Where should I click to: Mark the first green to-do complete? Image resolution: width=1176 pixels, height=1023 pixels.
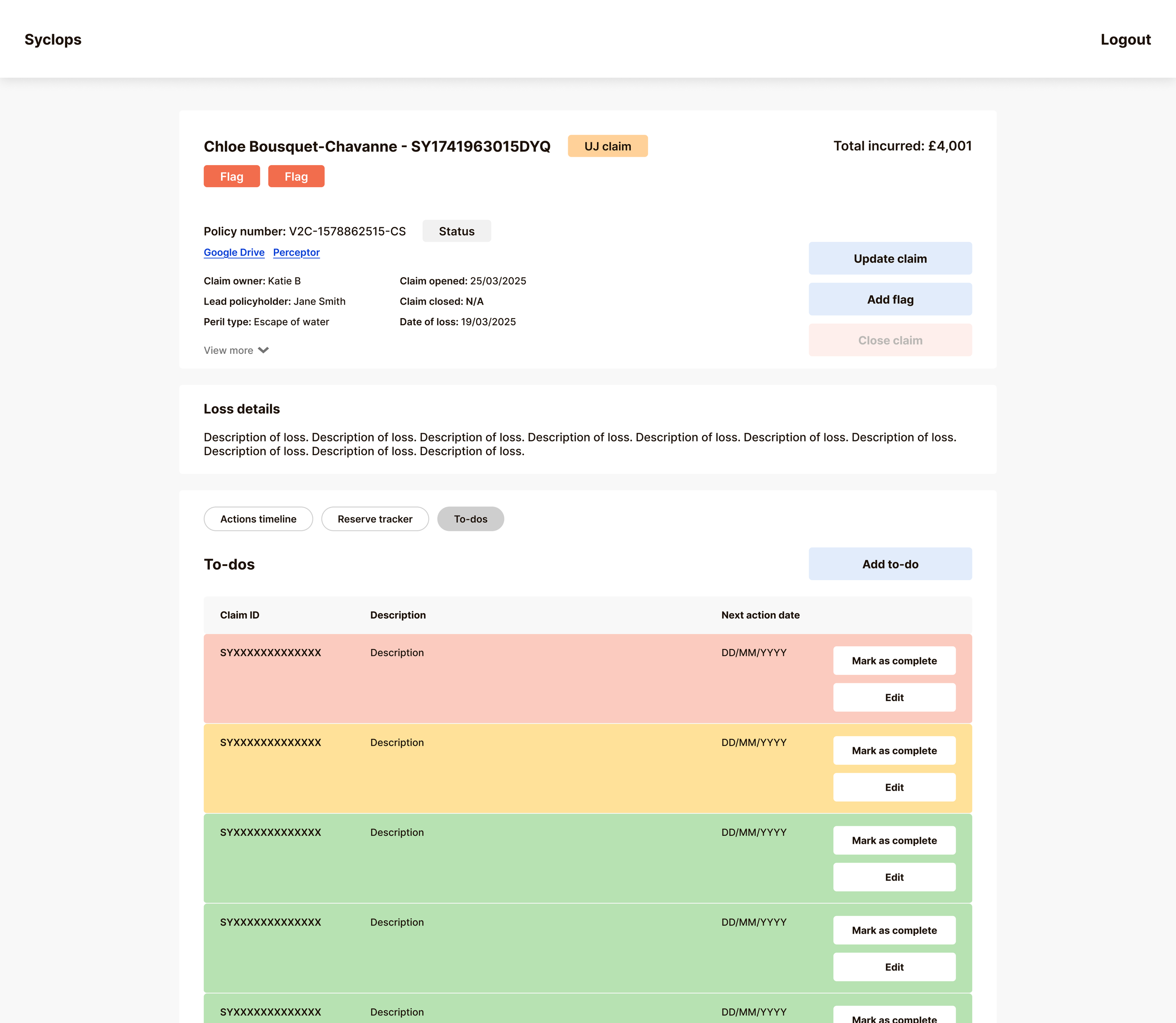click(894, 840)
